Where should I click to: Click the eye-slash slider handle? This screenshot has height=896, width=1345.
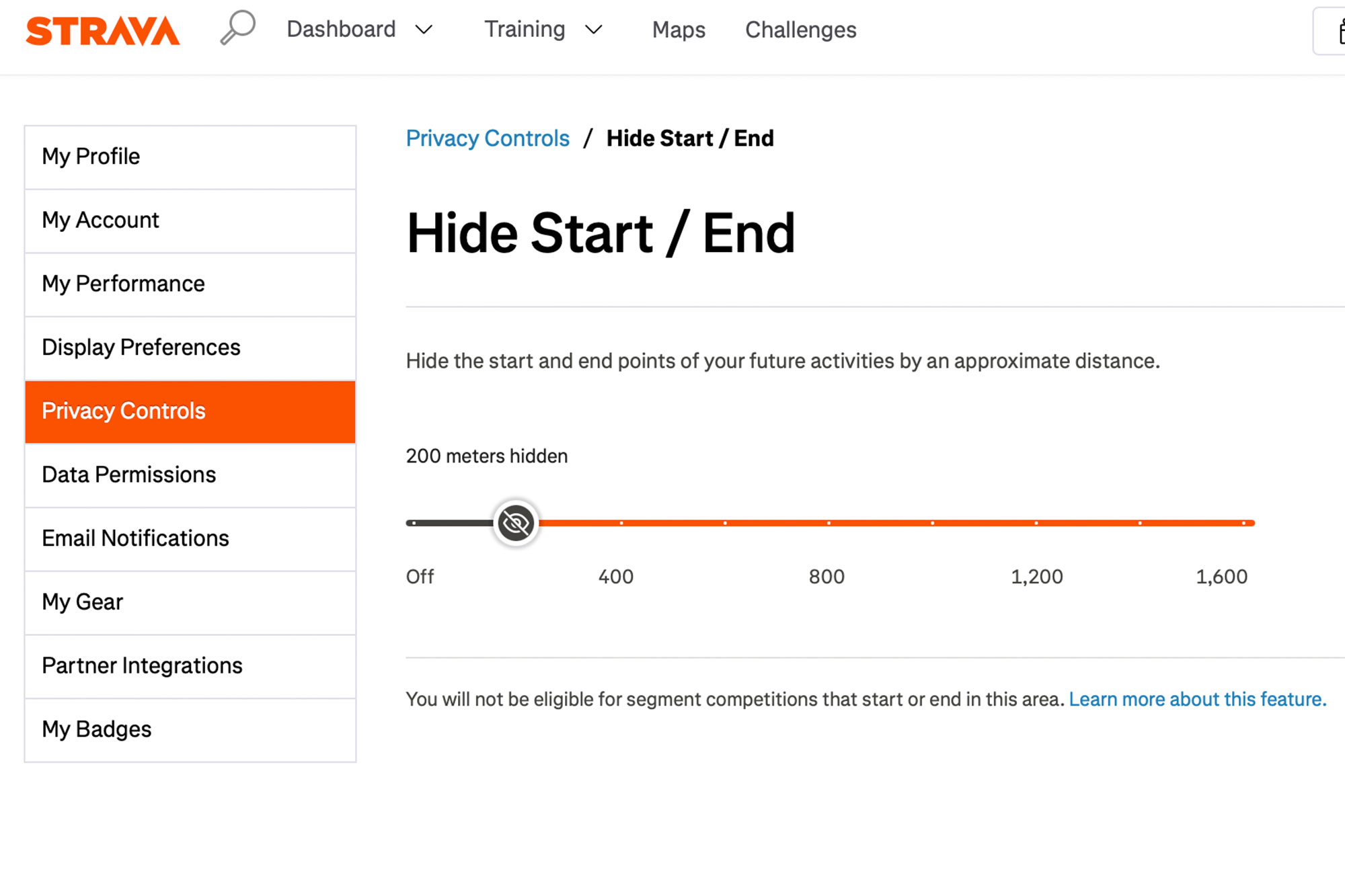click(514, 523)
